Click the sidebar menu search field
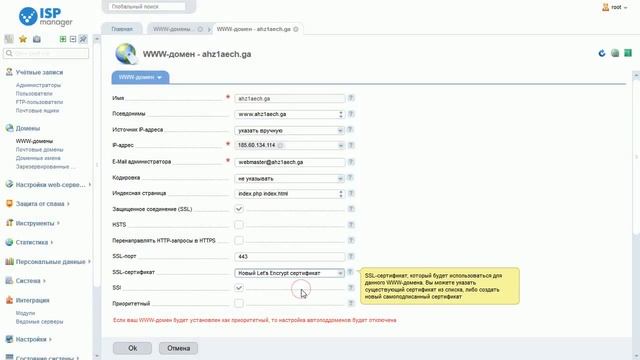The height and width of the screenshot is (360, 640). 46,53
